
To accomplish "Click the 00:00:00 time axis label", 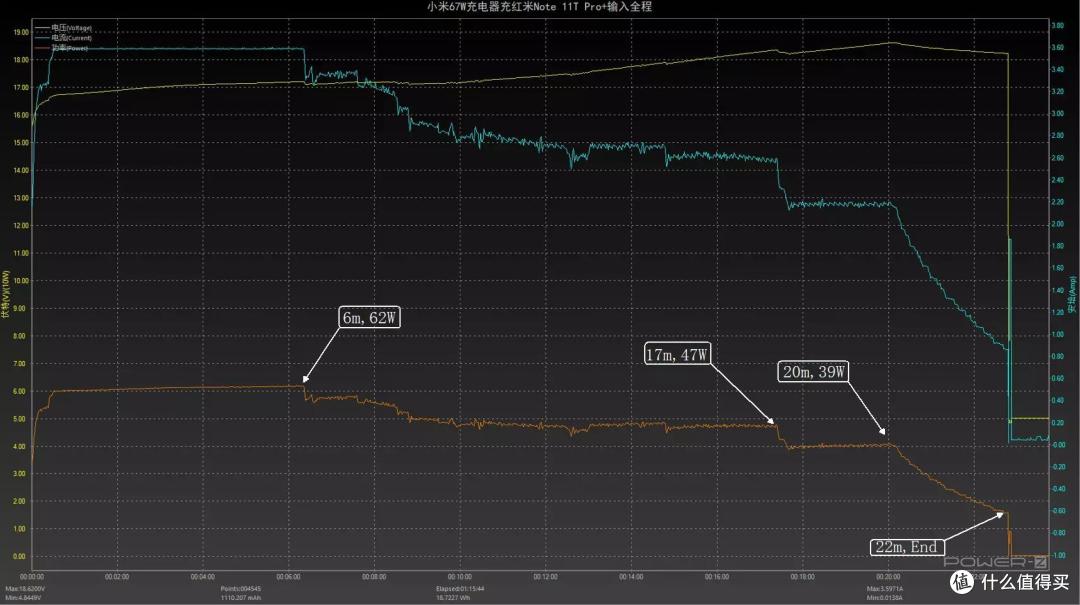I will click(32, 577).
